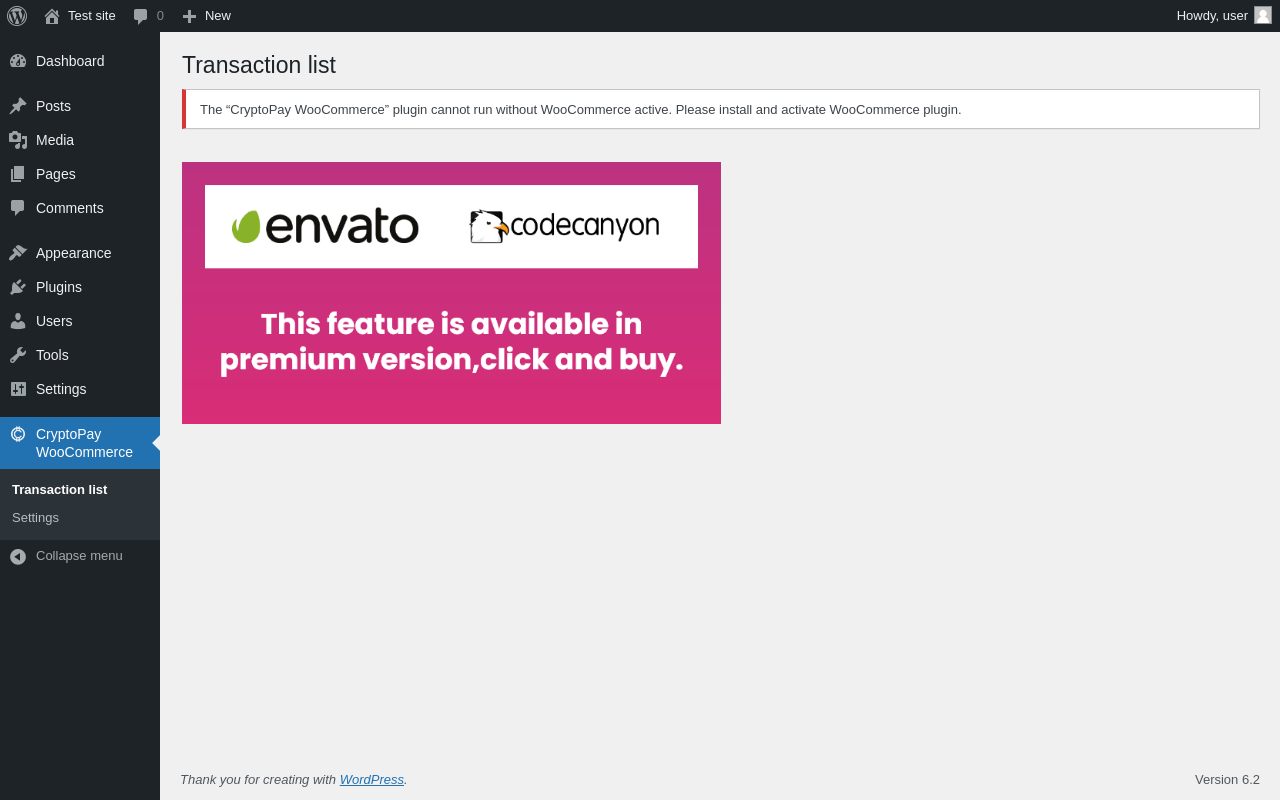Click the Posts pin icon
This screenshot has width=1280, height=800.
click(18, 106)
